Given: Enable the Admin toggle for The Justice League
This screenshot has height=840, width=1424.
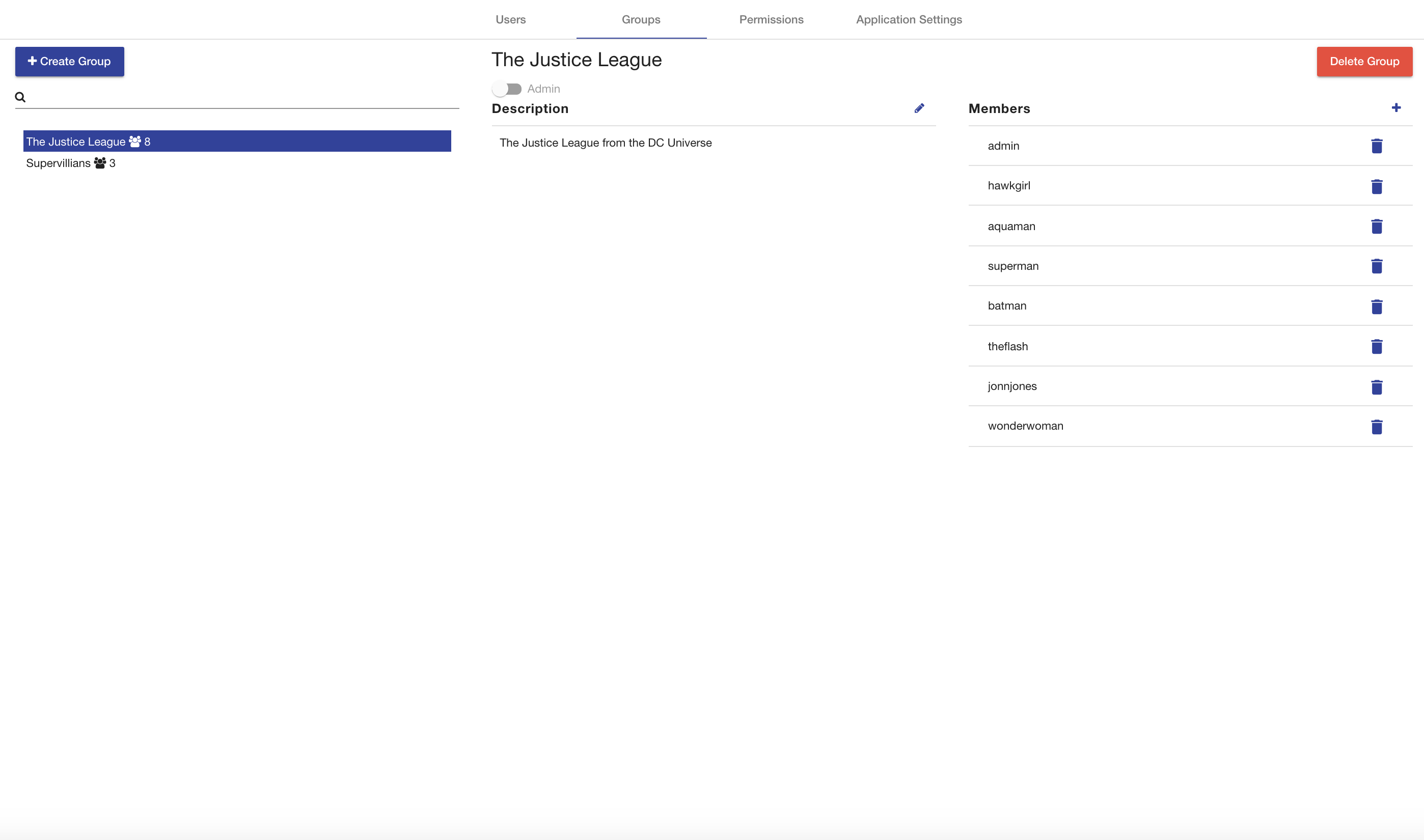Looking at the screenshot, I should tap(507, 88).
